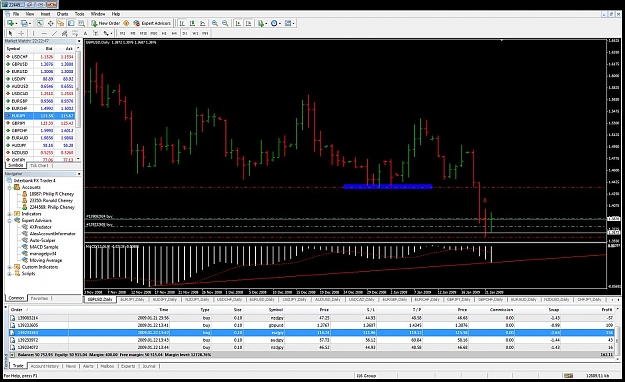The image size is (625, 382).
Task: Open the Tools menu
Action: (80, 14)
